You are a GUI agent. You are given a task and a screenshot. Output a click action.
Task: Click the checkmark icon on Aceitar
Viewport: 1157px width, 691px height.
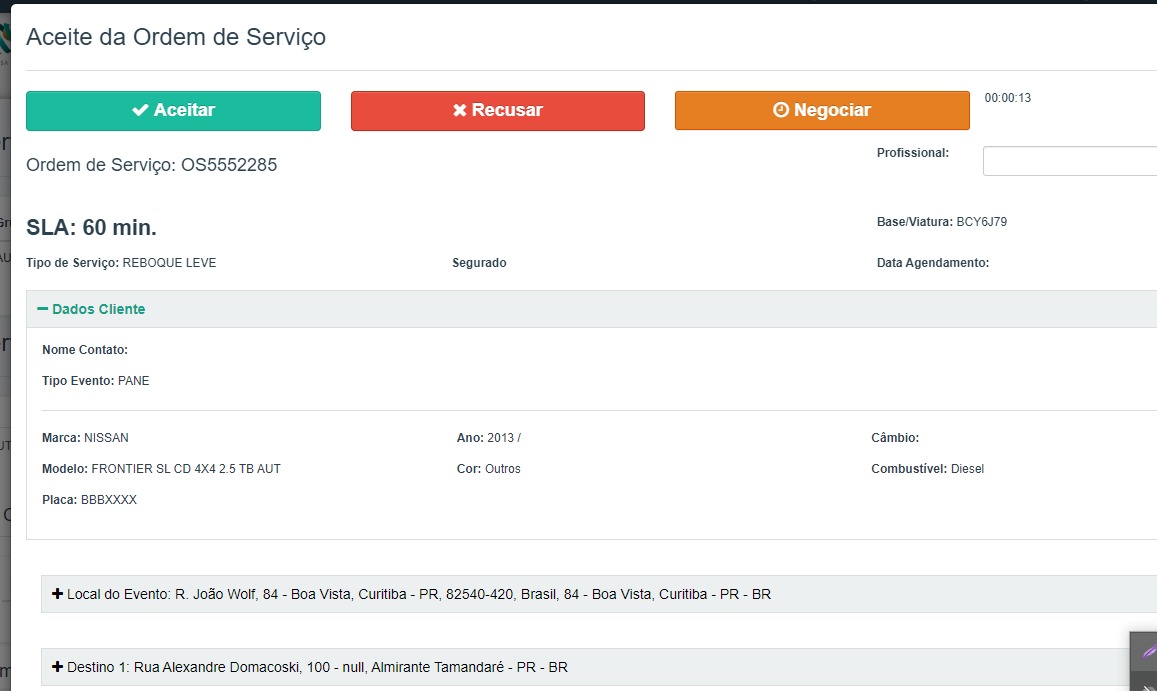click(x=140, y=110)
